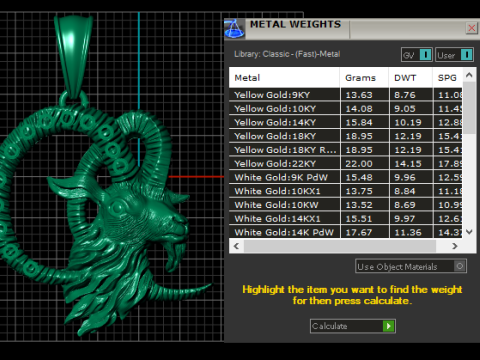Select the Yellow Gold:22KY row
Image resolution: width=480 pixels, height=360 pixels.
click(x=346, y=164)
